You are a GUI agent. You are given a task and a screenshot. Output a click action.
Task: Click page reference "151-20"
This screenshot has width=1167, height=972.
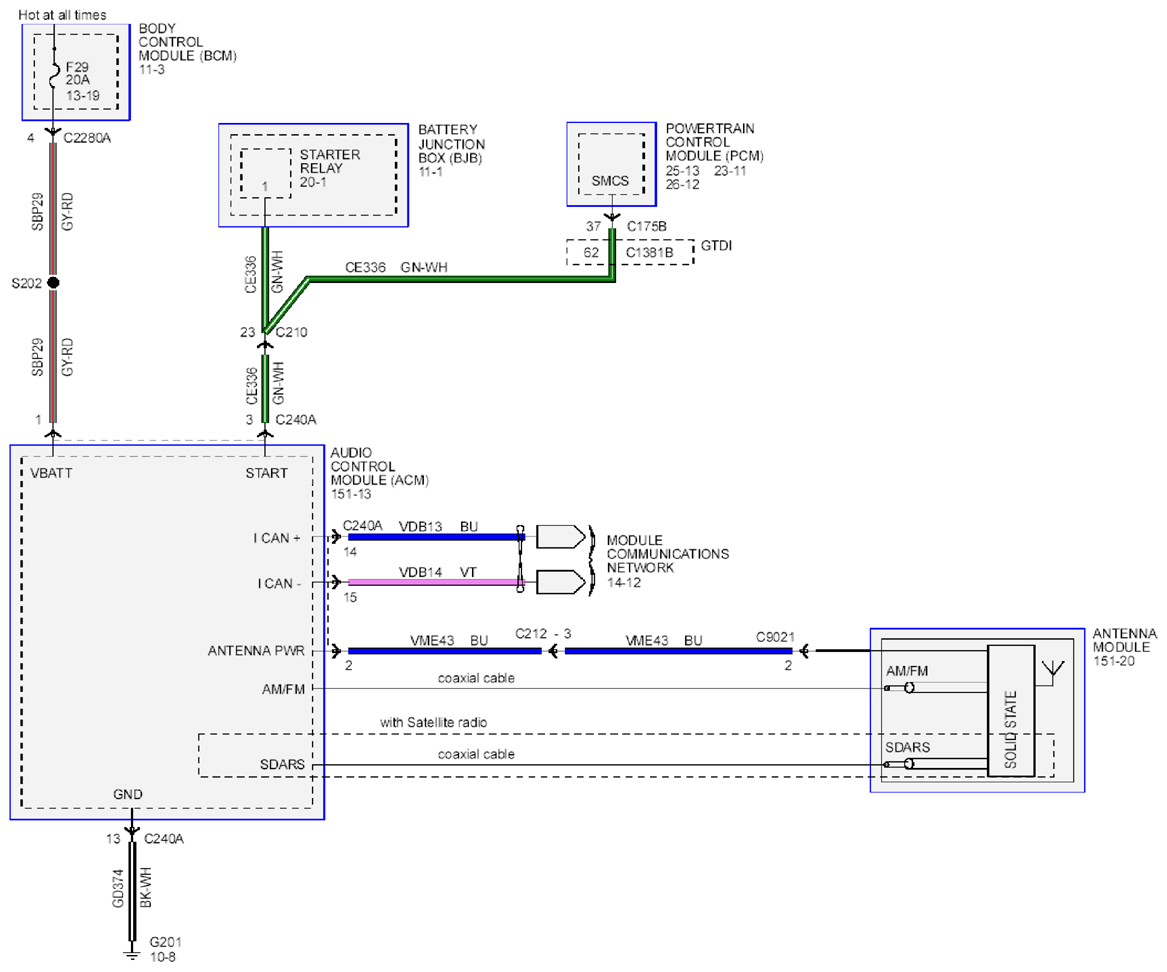click(1113, 661)
